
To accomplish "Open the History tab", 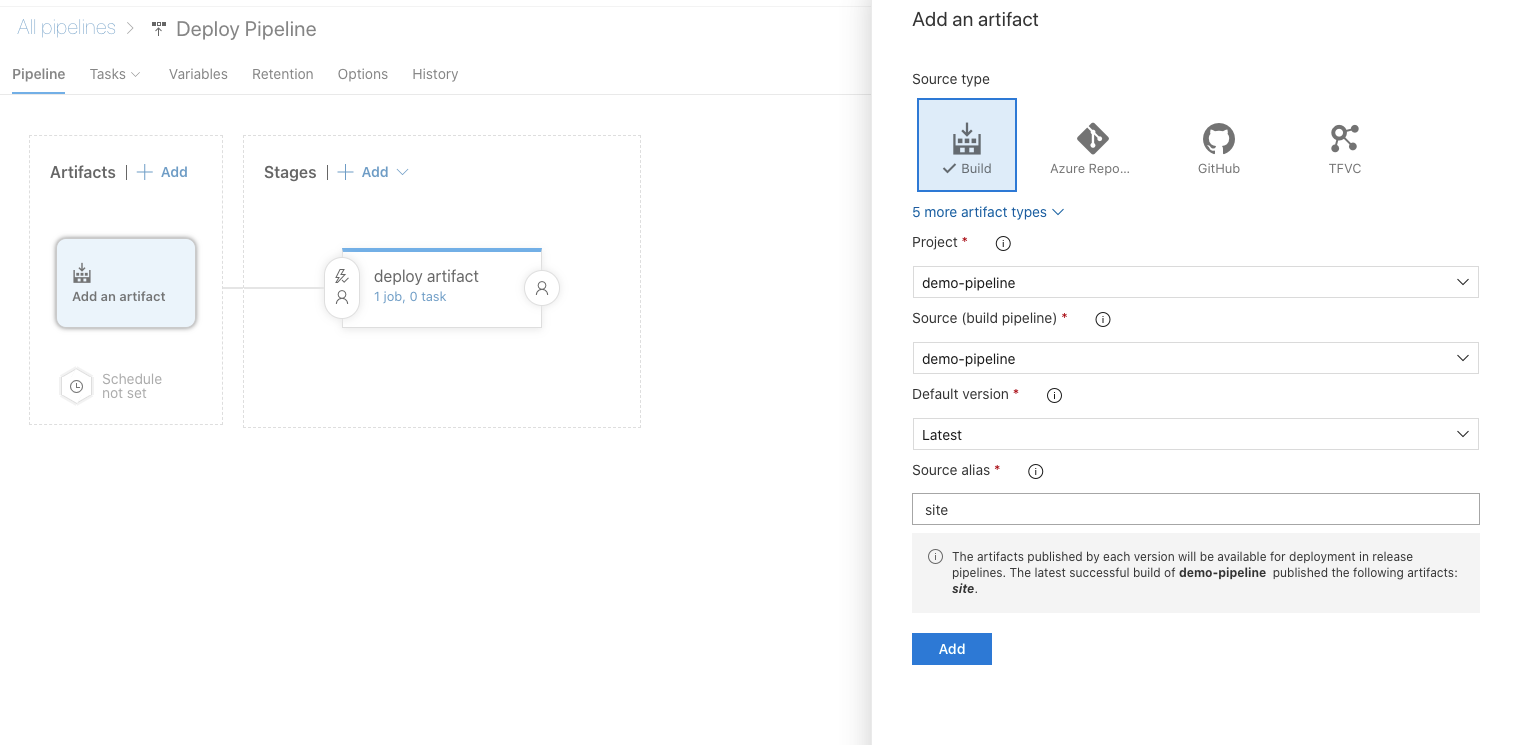I will [x=434, y=74].
